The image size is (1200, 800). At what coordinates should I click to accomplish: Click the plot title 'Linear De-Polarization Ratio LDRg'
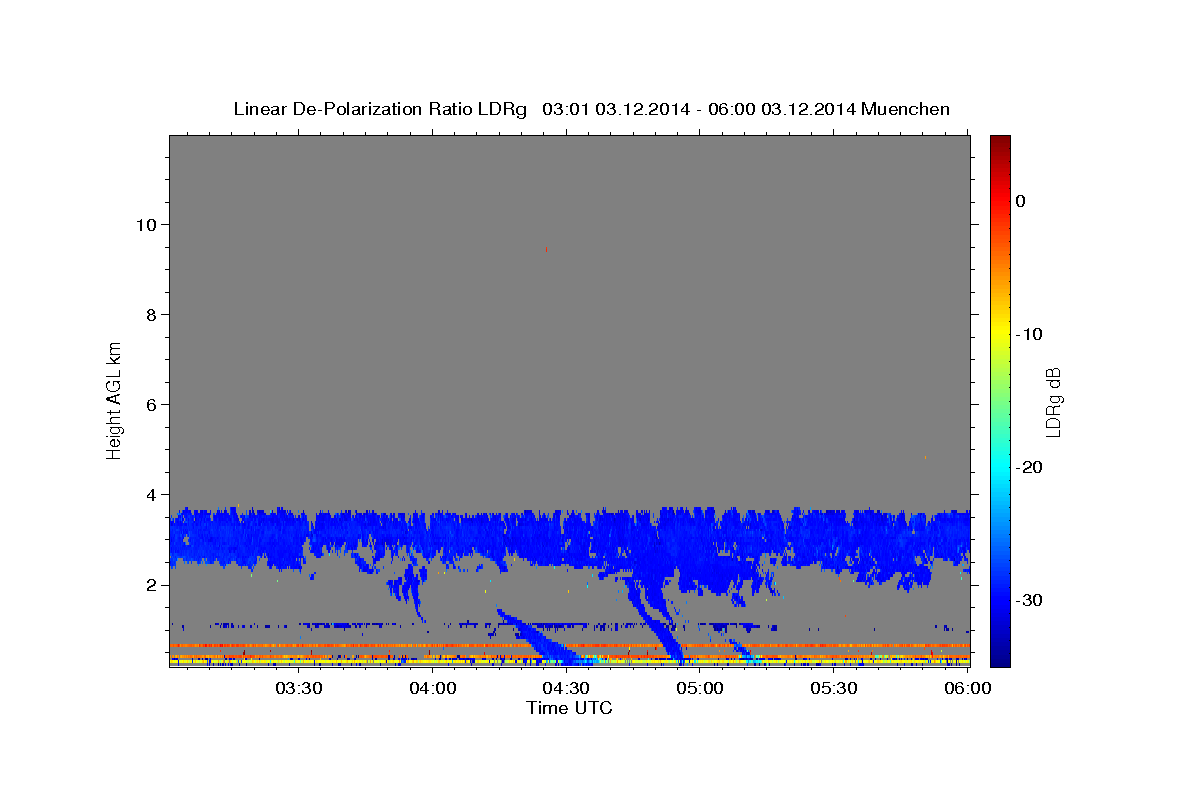[380, 109]
